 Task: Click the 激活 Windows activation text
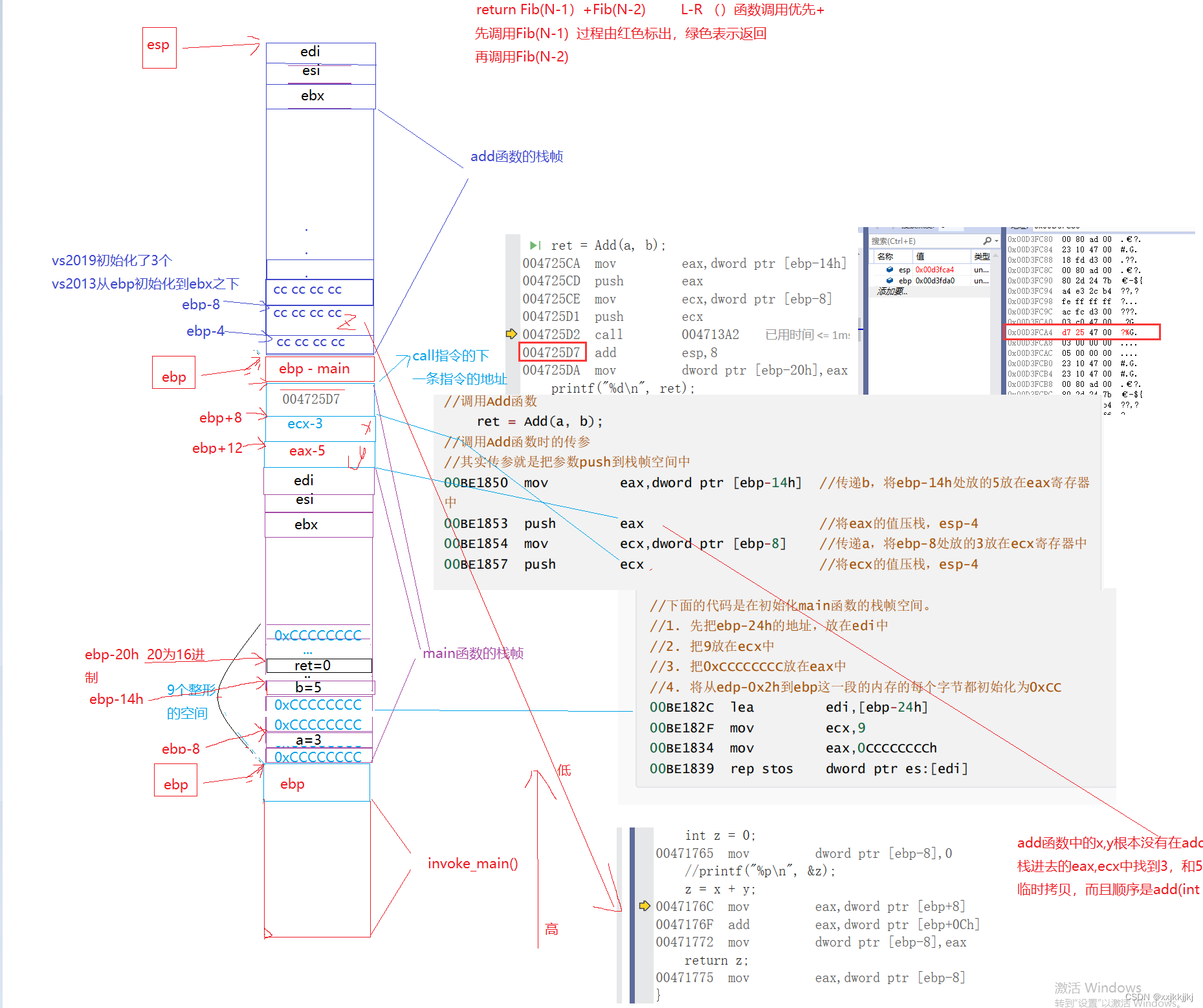click(1096, 988)
